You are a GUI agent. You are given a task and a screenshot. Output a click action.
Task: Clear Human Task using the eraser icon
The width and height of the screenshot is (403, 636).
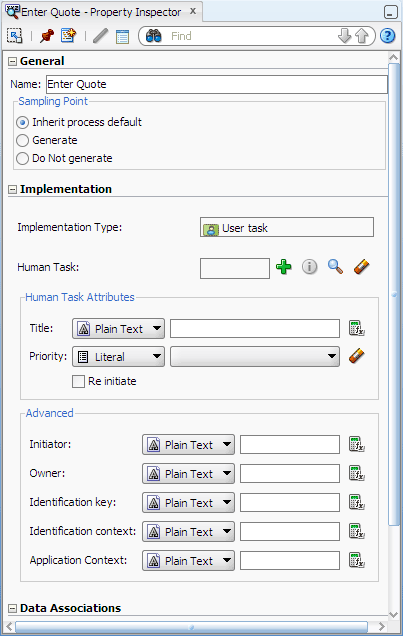click(361, 267)
